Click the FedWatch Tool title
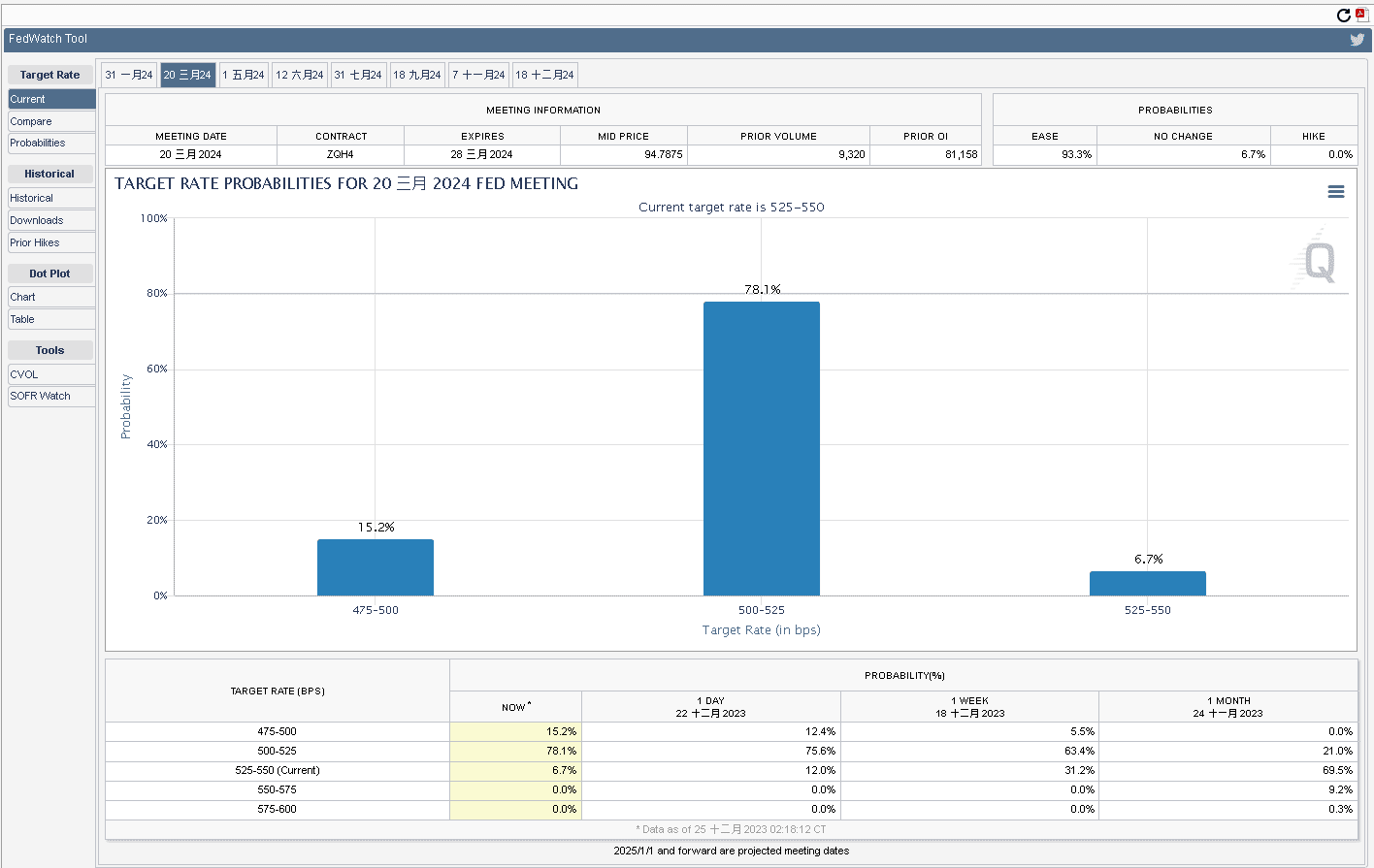This screenshot has height=868, width=1374. click(x=48, y=39)
